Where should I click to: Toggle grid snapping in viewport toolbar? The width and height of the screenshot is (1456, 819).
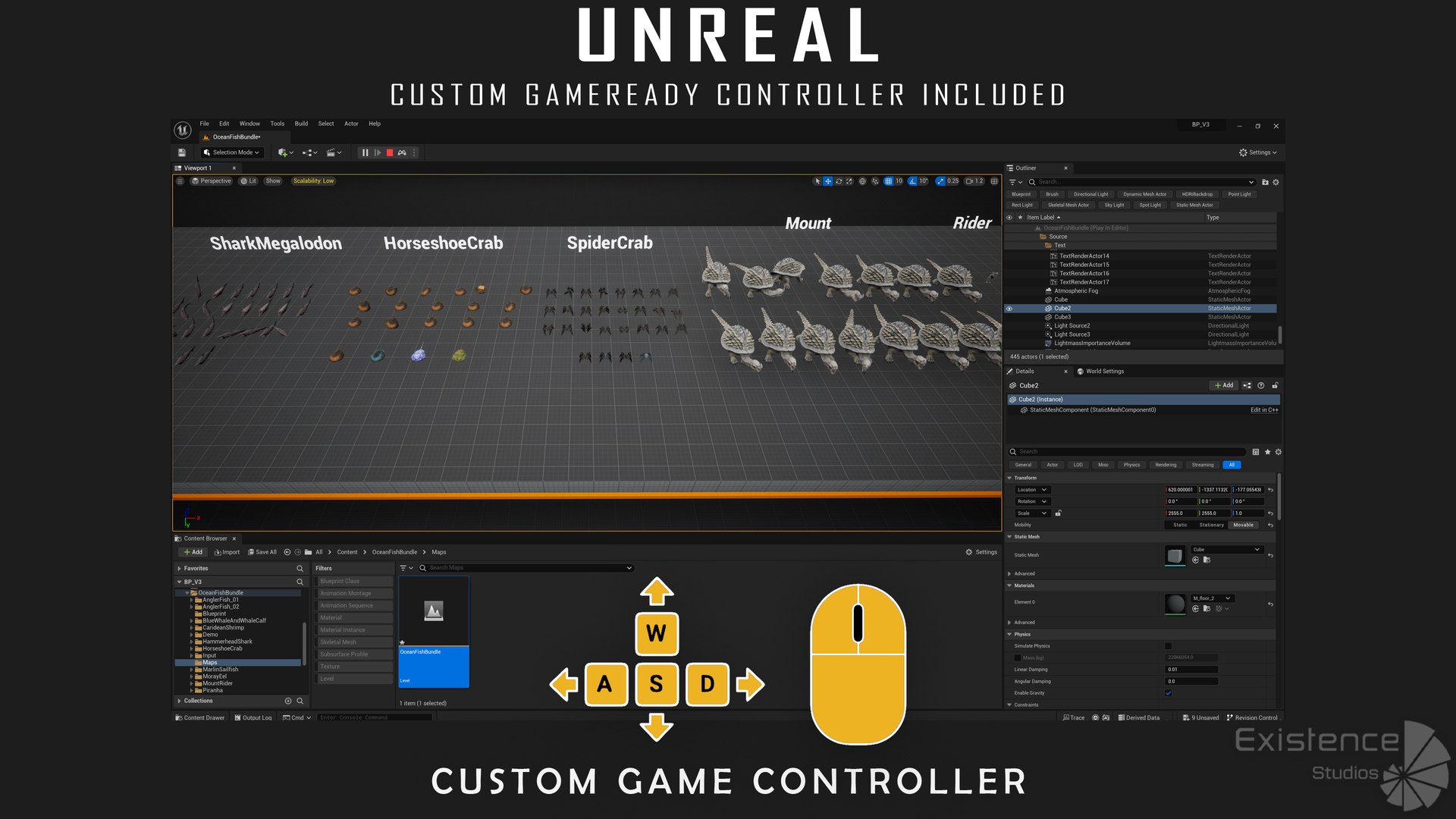pos(888,181)
